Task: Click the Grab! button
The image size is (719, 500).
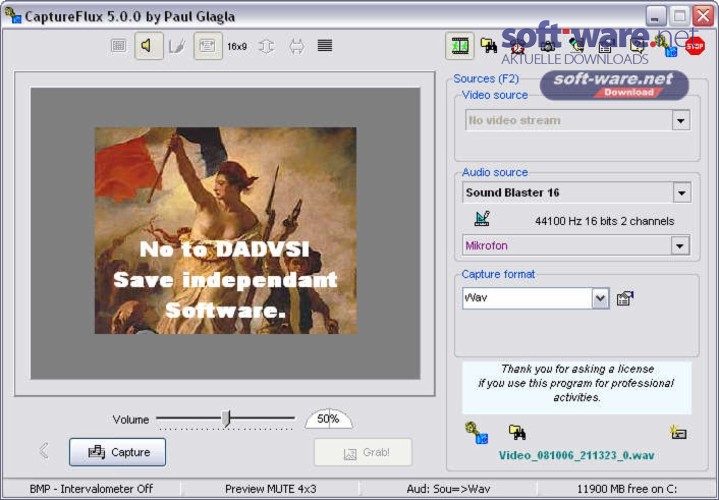Action: point(363,453)
